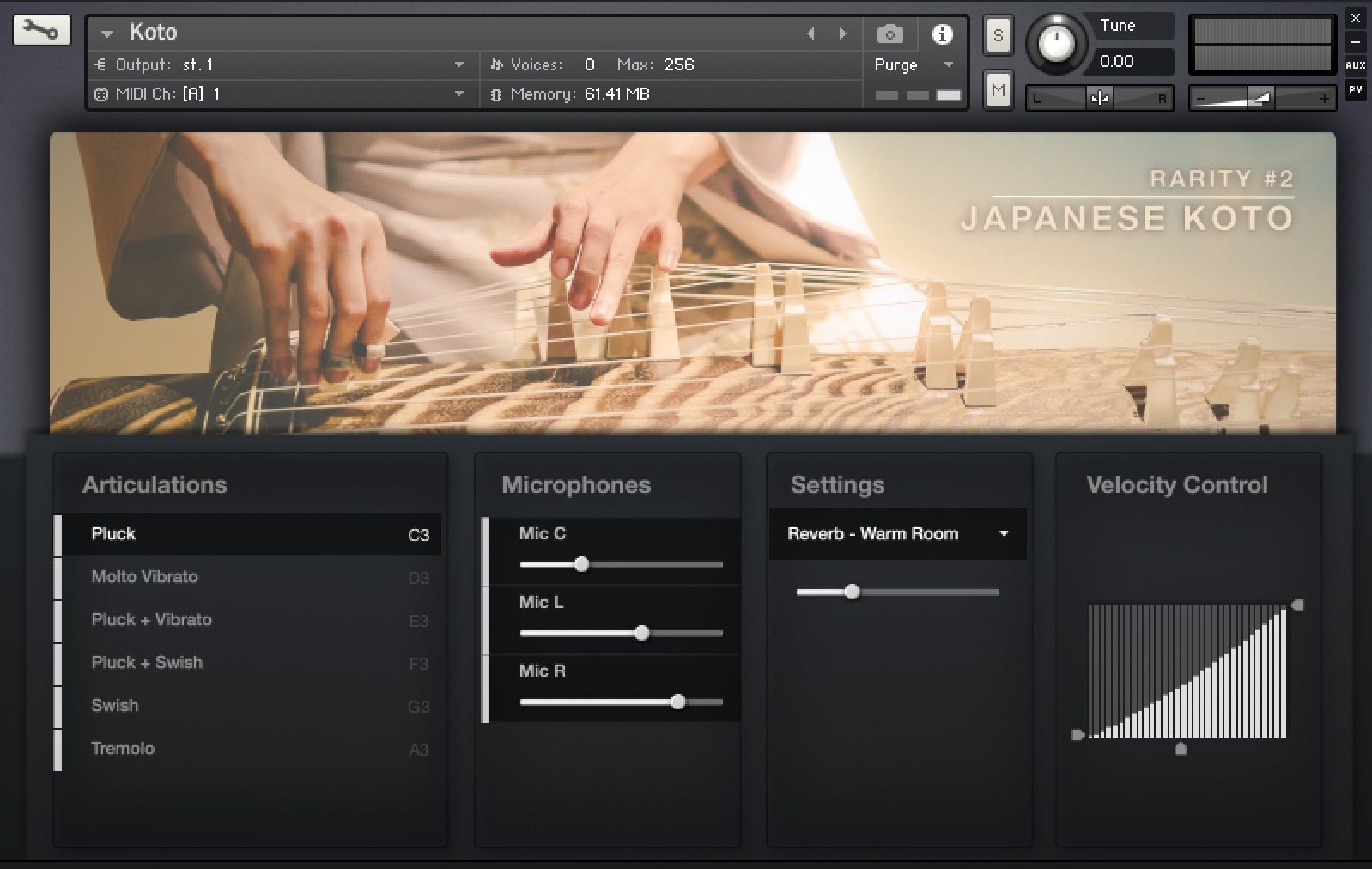Viewport: 1372px width, 869px height.
Task: Open the instrument info icon
Action: [942, 34]
